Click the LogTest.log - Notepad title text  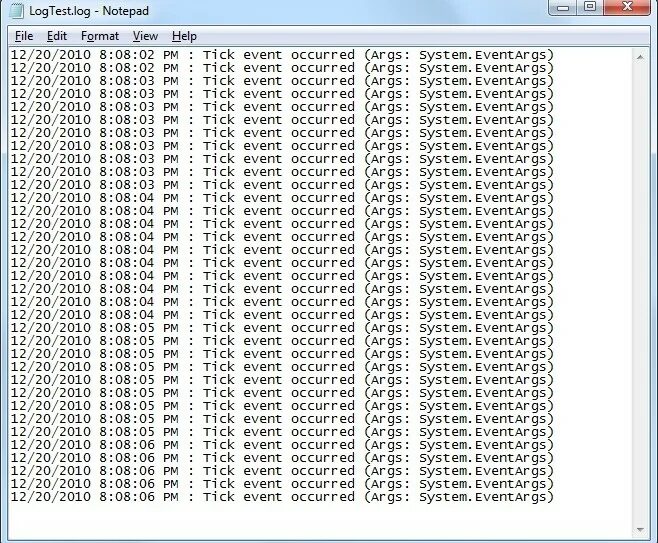89,11
